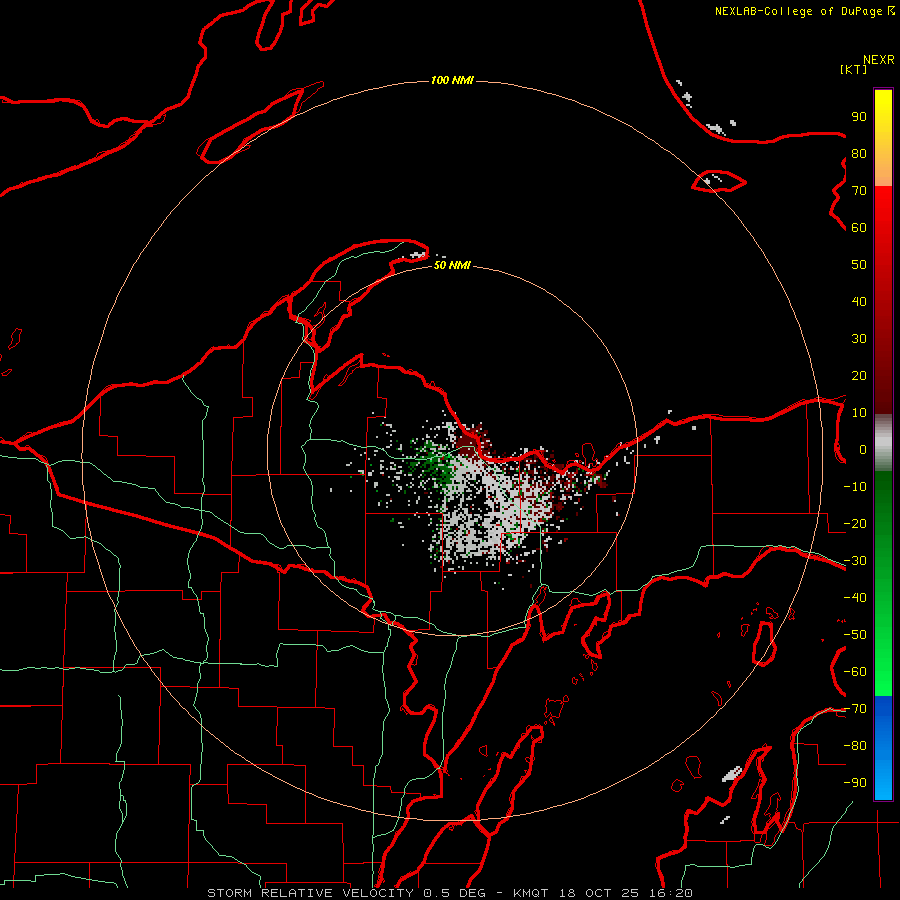Click the 50 NMI range ring label
The width and height of the screenshot is (900, 900).
tap(452, 265)
